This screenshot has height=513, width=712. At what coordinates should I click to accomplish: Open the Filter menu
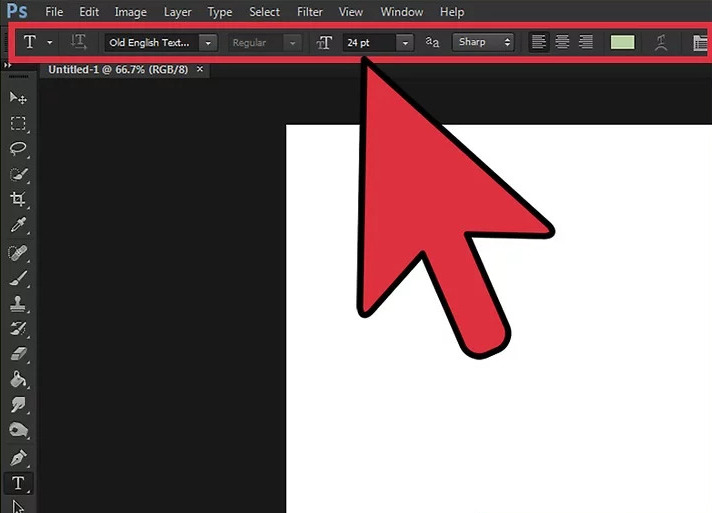tap(310, 12)
